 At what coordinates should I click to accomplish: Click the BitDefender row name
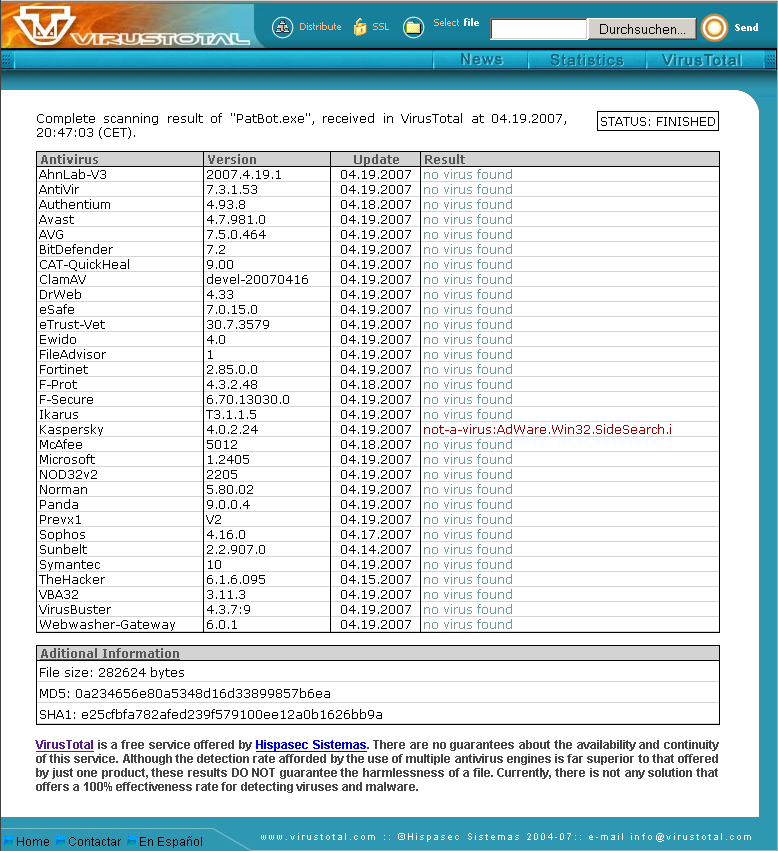tap(76, 249)
